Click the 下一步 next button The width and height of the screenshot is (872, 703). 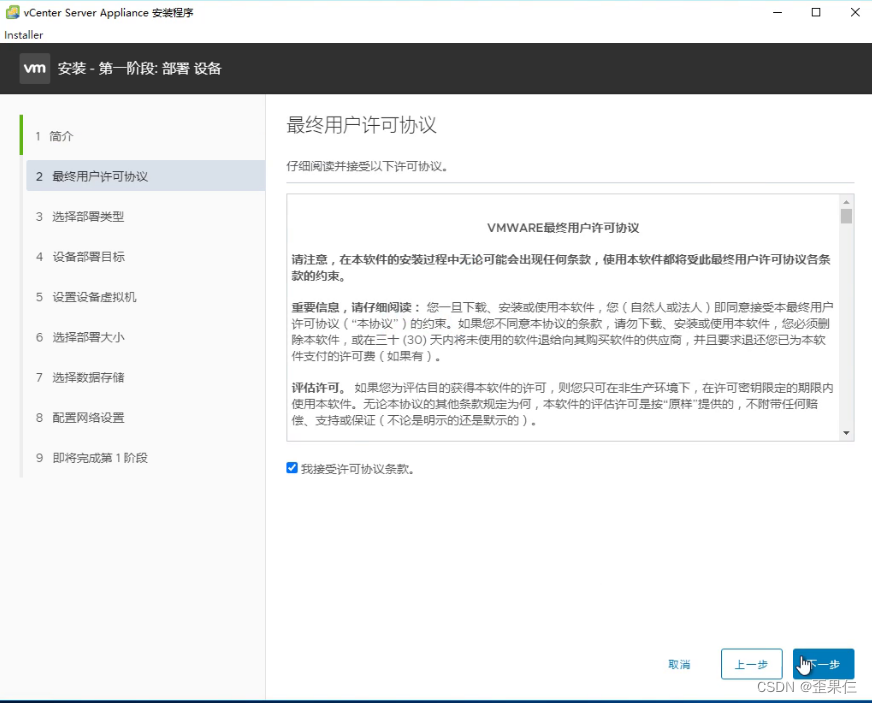[824, 664]
